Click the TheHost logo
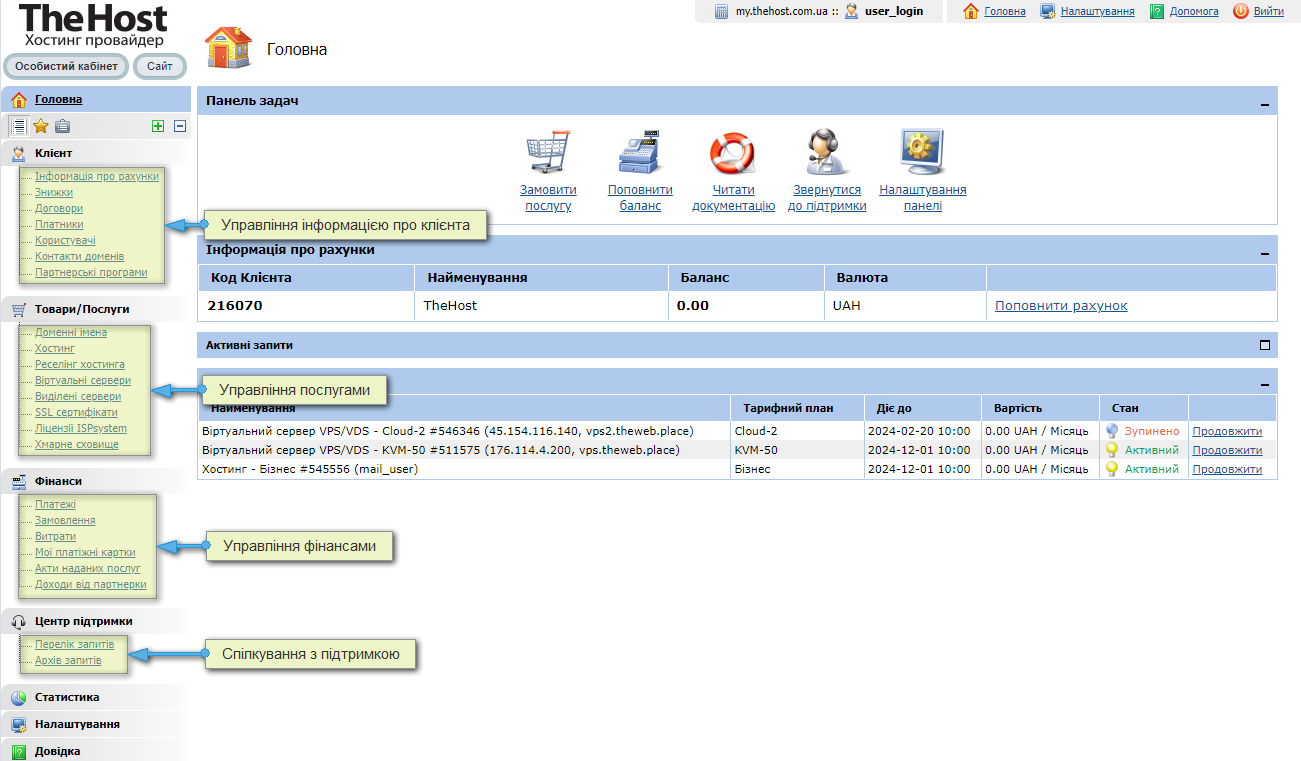The height and width of the screenshot is (761, 1301). pos(93,26)
